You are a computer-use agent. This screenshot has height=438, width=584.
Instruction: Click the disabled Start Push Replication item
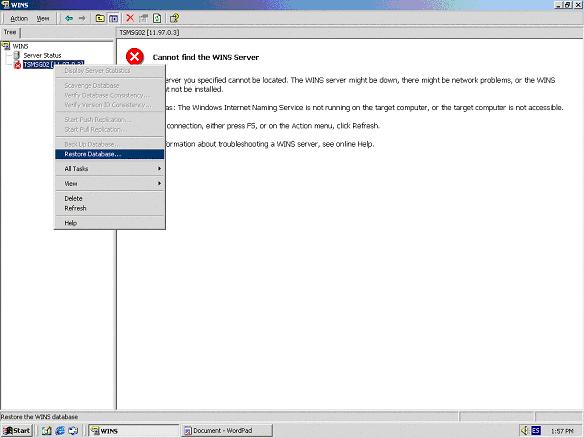click(110, 120)
